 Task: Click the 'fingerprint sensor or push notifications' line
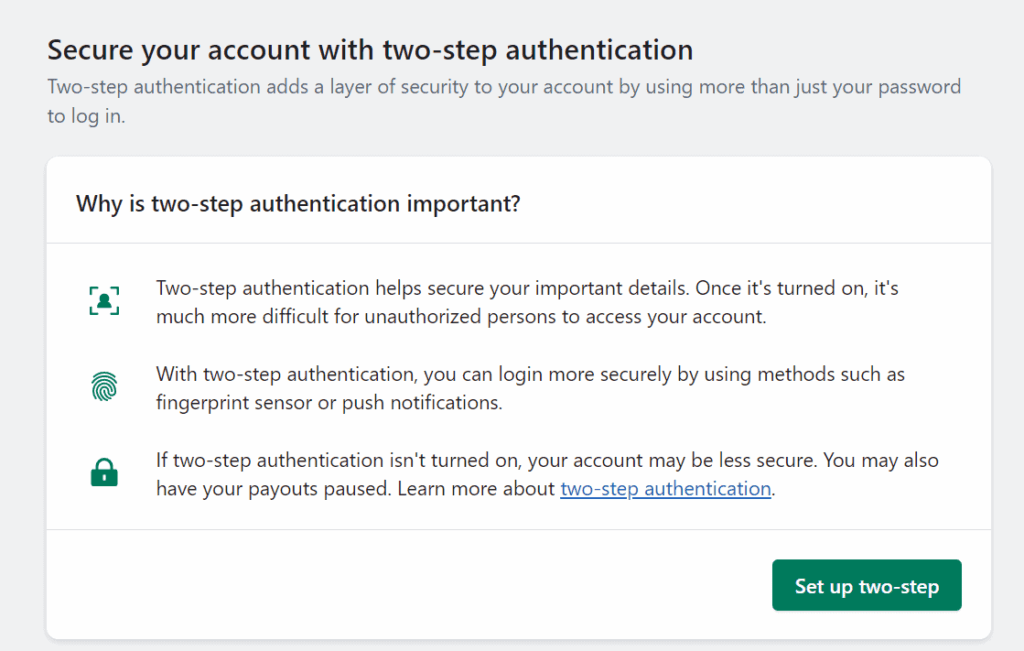tap(329, 403)
